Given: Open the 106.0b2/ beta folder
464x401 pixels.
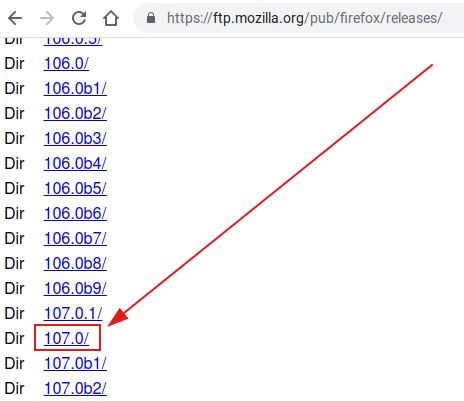Looking at the screenshot, I should (75, 113).
